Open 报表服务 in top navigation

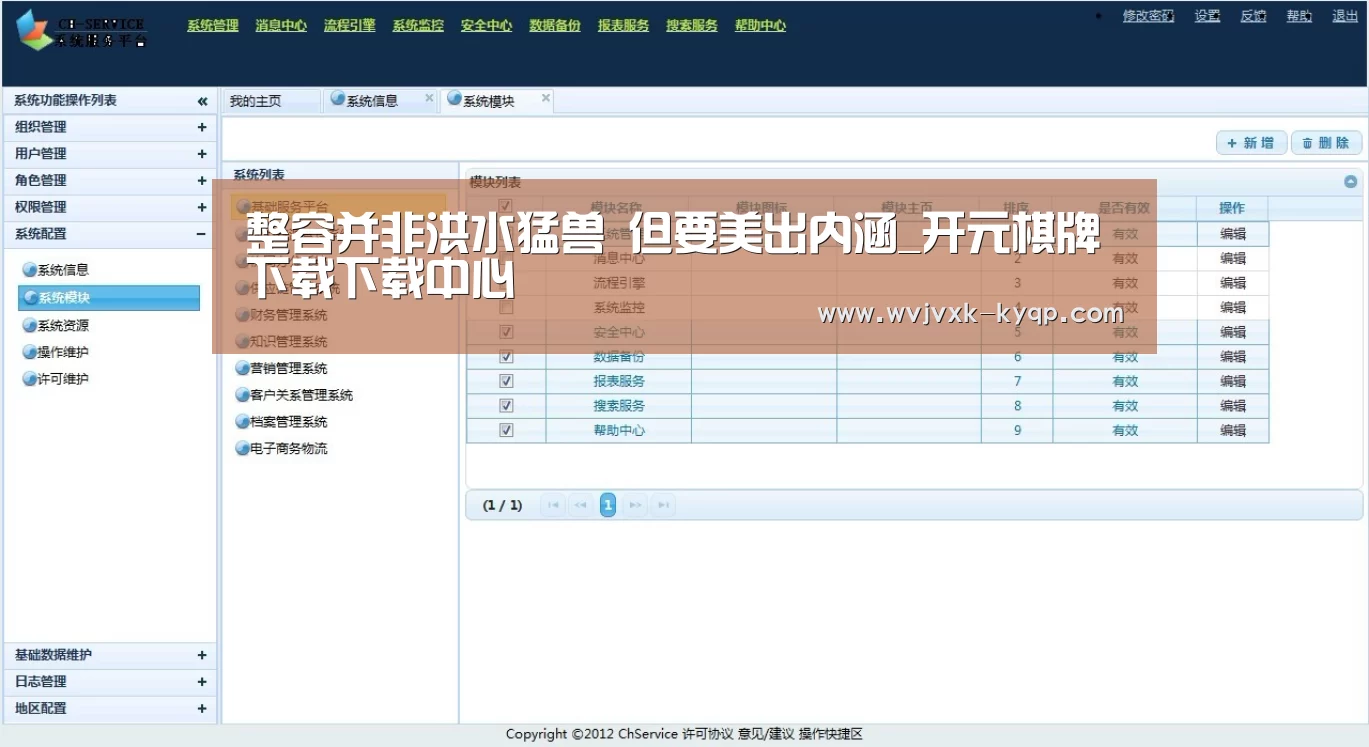[x=624, y=26]
